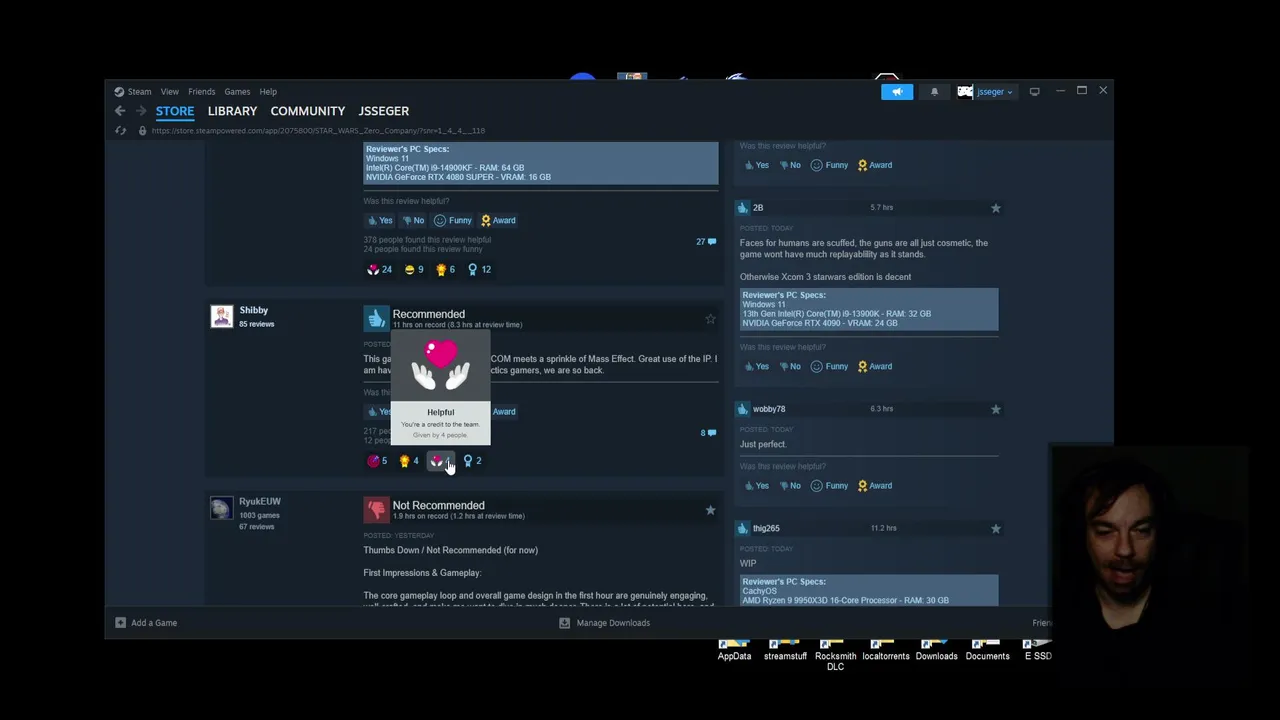Screen dimensions: 1280x720
Task: Open the Documents desktop folder
Action: click(987, 649)
